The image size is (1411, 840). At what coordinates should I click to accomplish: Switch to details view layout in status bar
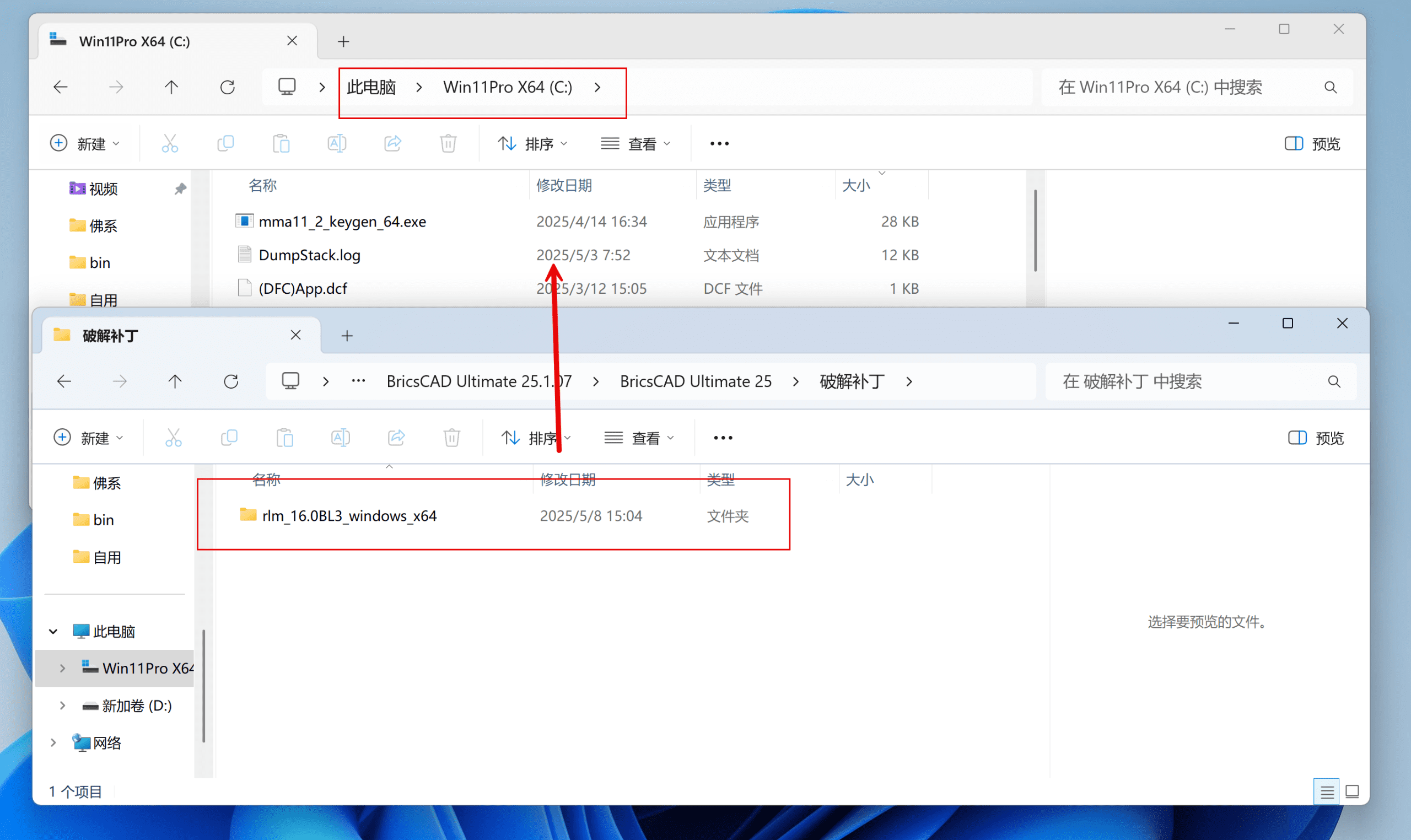(x=1326, y=791)
